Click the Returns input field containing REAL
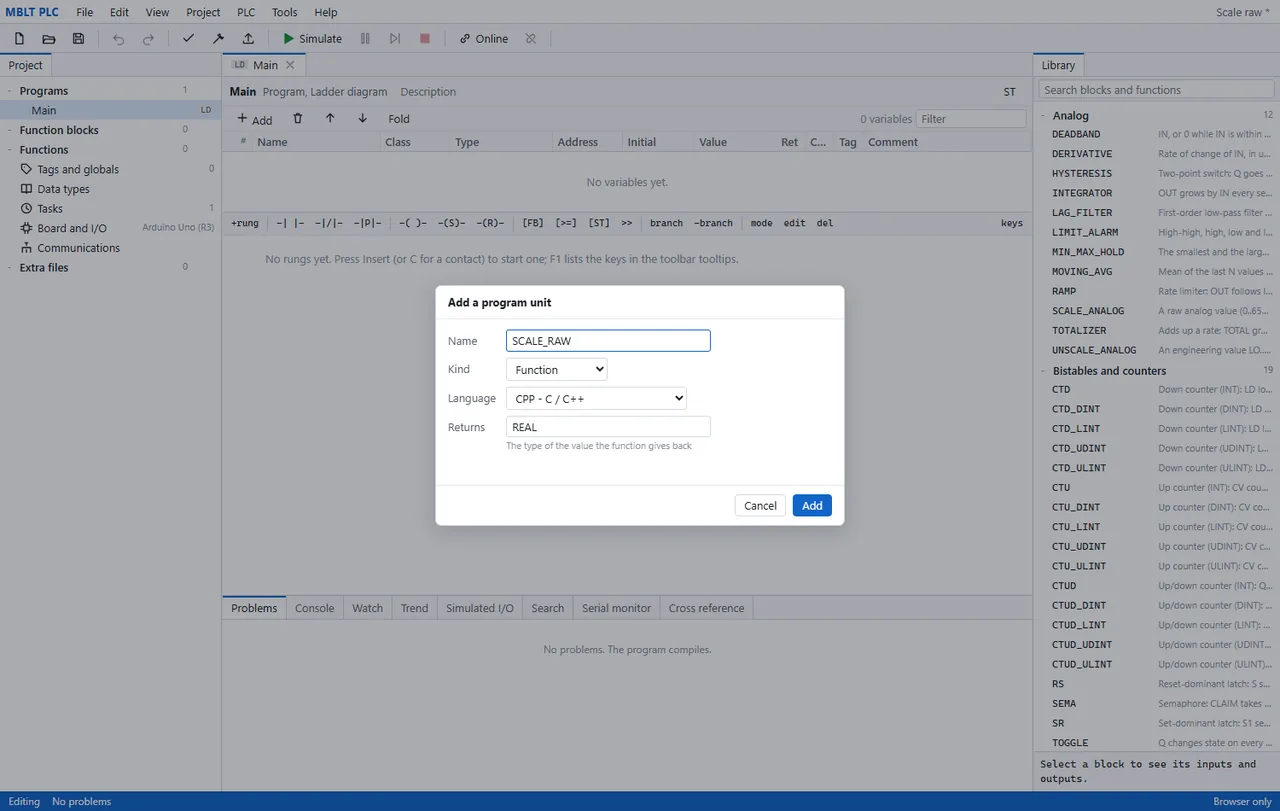This screenshot has width=1280, height=811. pos(608,427)
